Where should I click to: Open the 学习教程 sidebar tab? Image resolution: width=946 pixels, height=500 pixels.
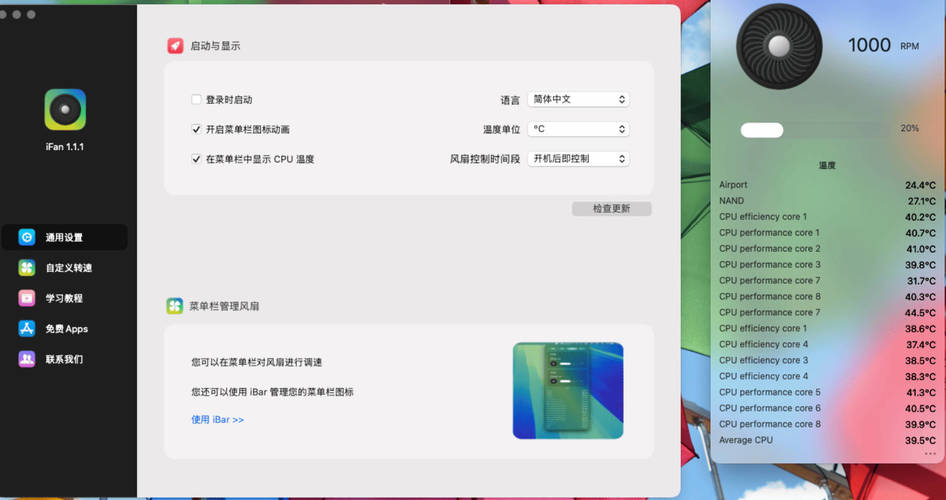64,298
